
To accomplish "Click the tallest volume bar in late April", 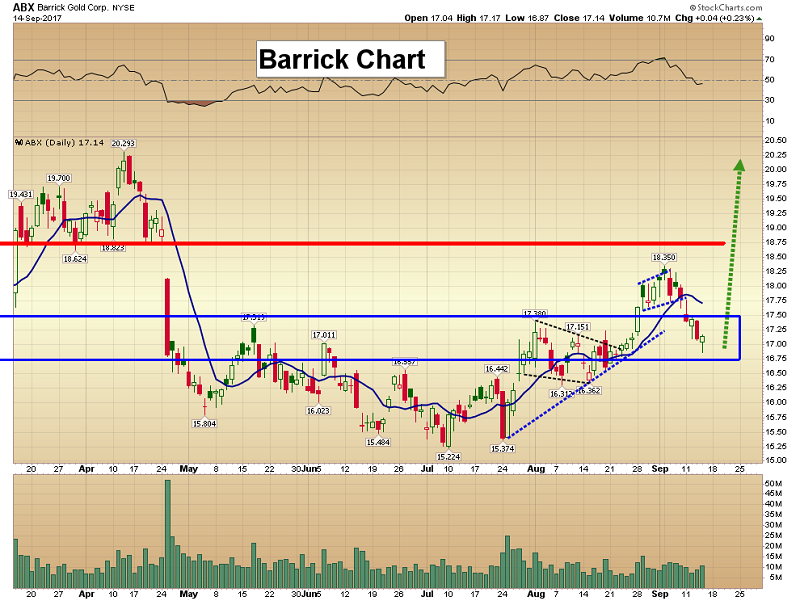I will tap(167, 534).
